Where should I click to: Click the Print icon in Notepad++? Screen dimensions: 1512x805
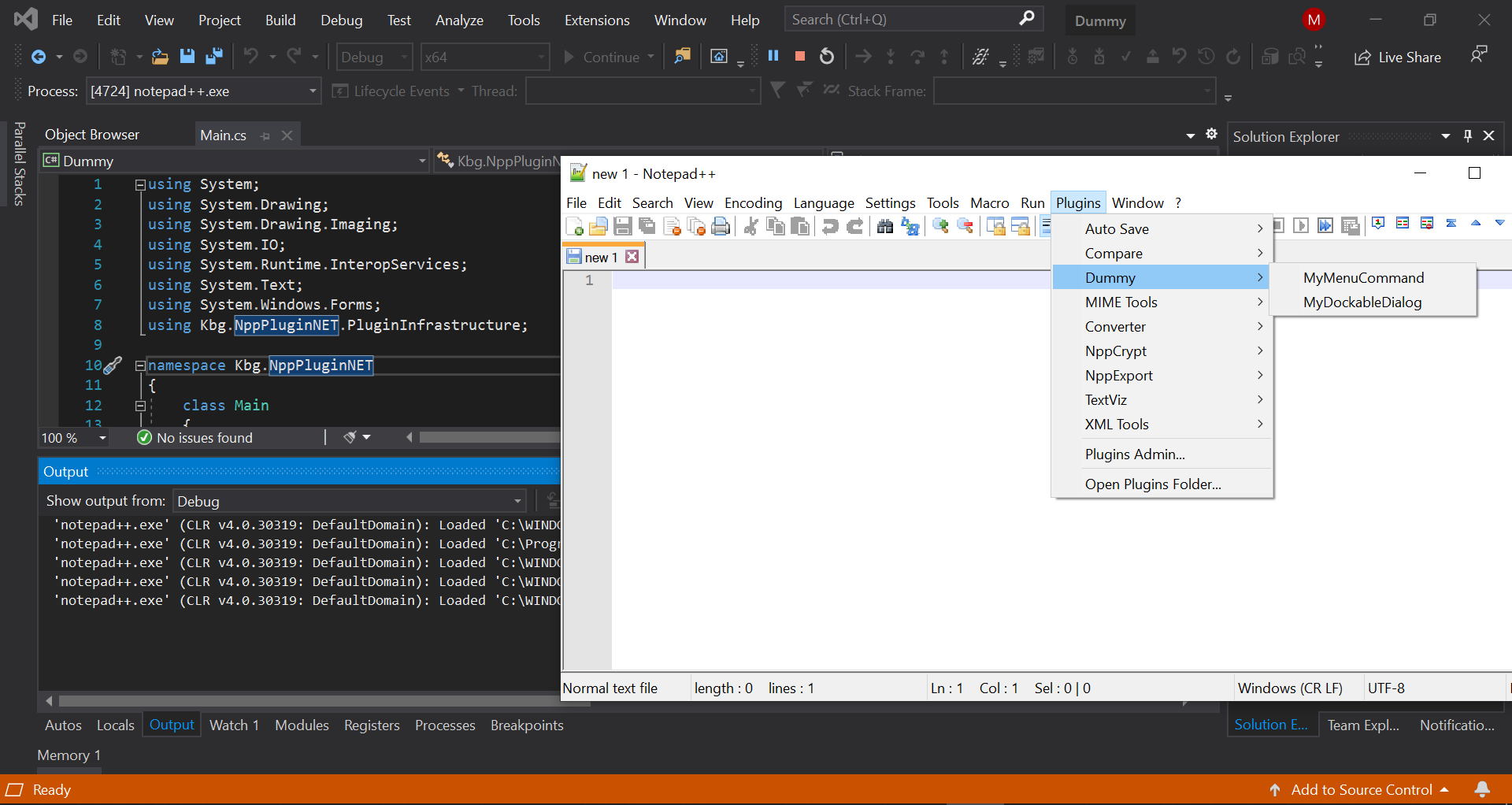tap(721, 226)
